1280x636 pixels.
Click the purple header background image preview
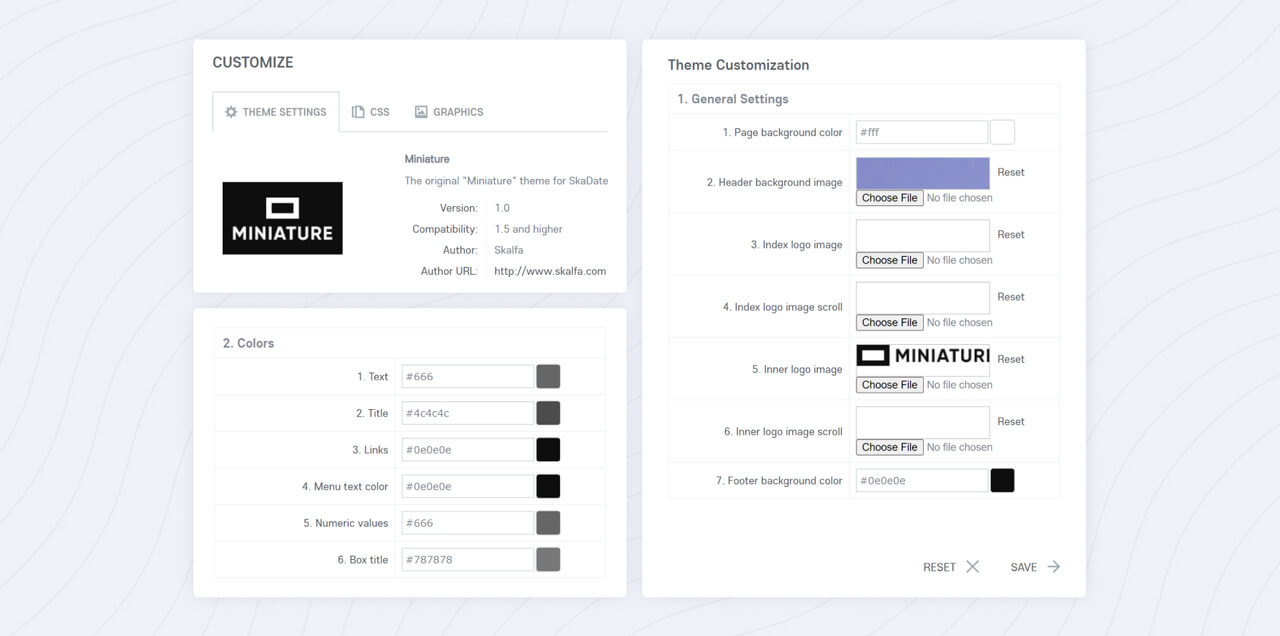pos(922,171)
